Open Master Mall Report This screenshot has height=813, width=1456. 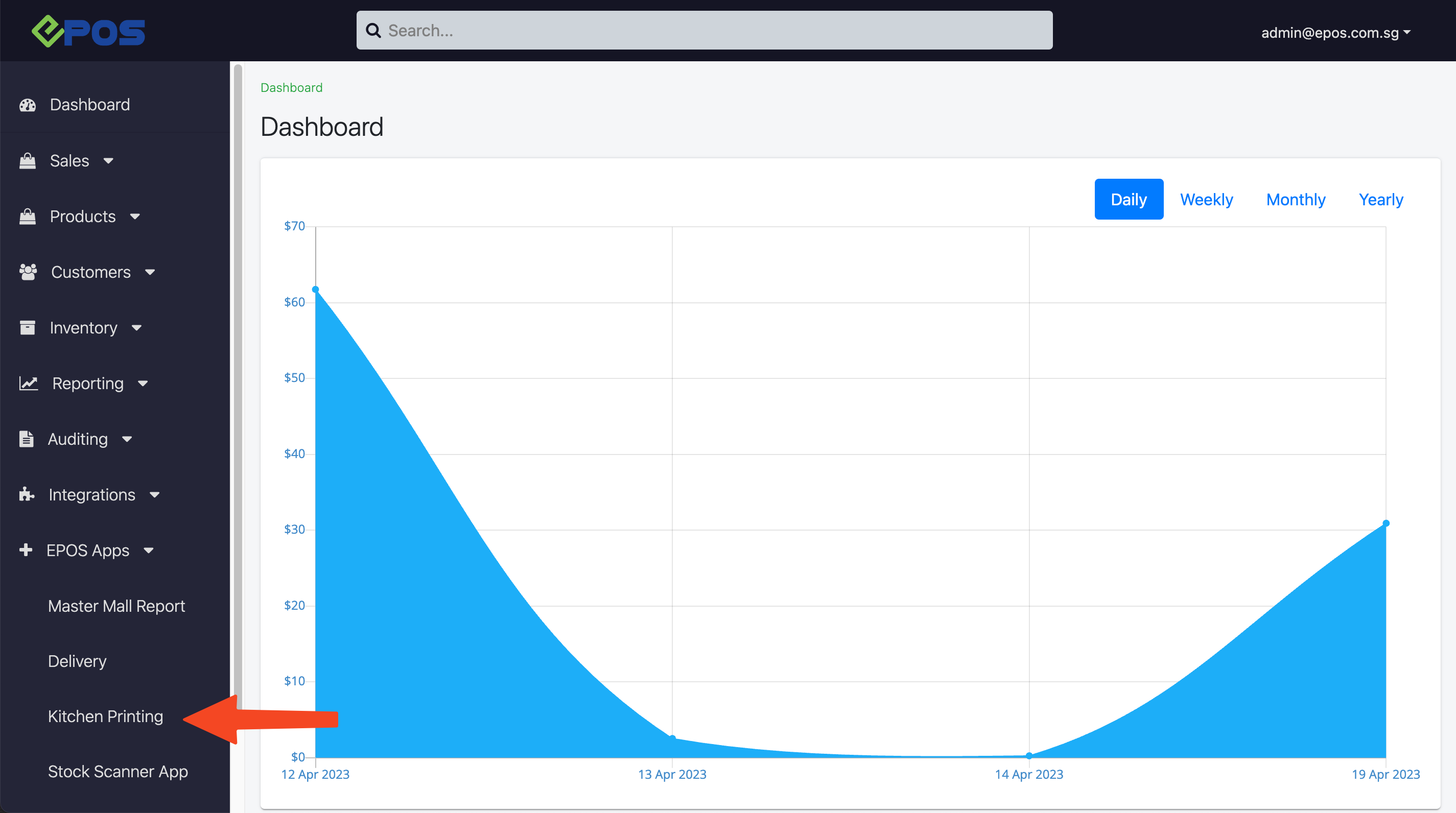coord(116,606)
